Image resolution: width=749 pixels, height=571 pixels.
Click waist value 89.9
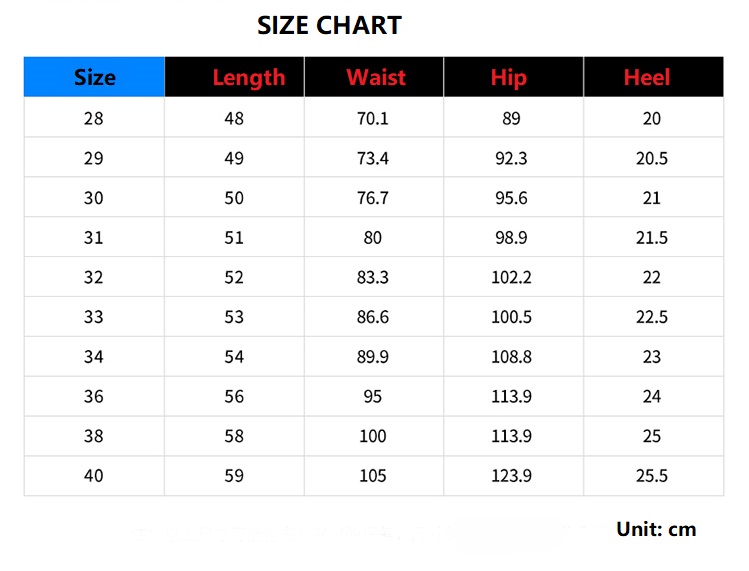point(373,357)
